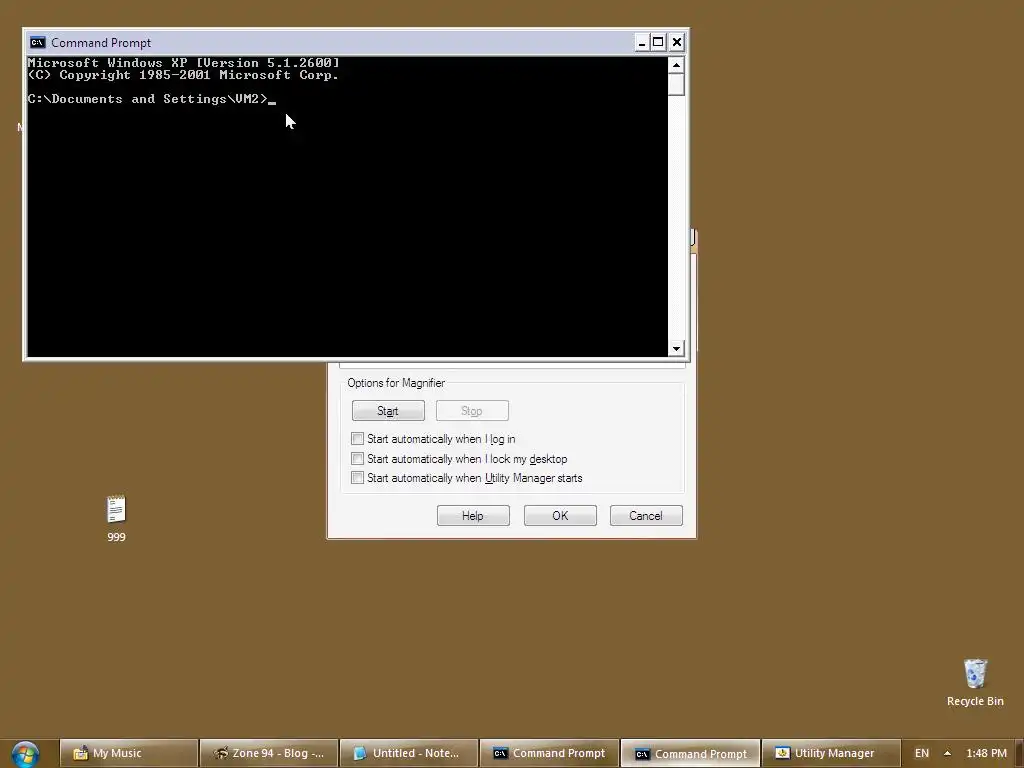1024x768 pixels.
Task: Open the 999 text file icon on desktop
Action: point(116,519)
